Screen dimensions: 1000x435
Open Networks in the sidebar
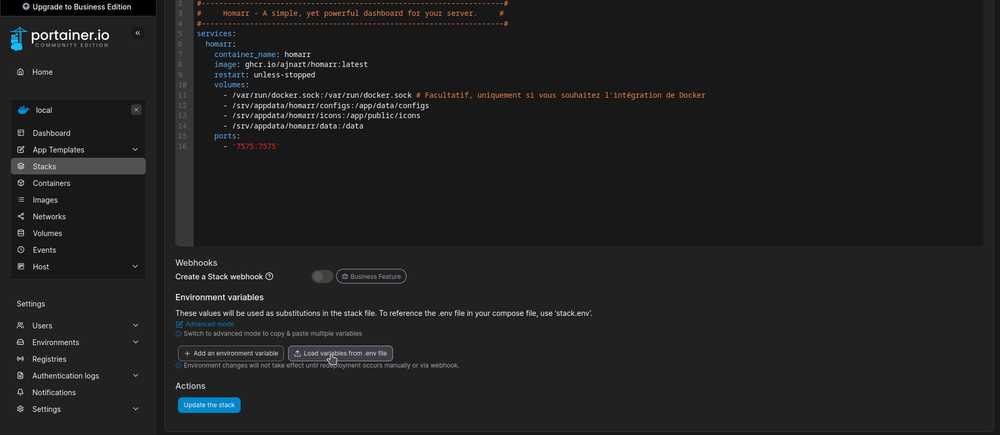point(78,216)
